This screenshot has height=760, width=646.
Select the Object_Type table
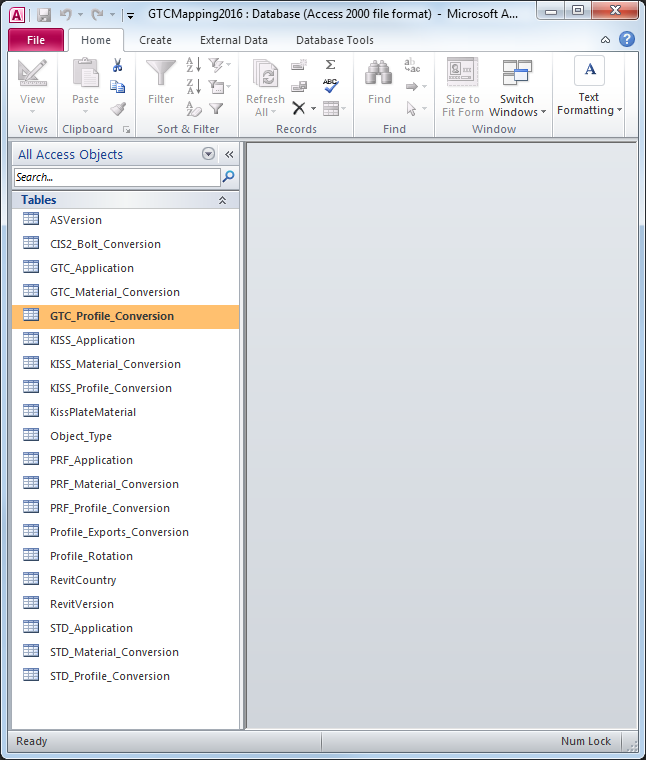click(126, 436)
